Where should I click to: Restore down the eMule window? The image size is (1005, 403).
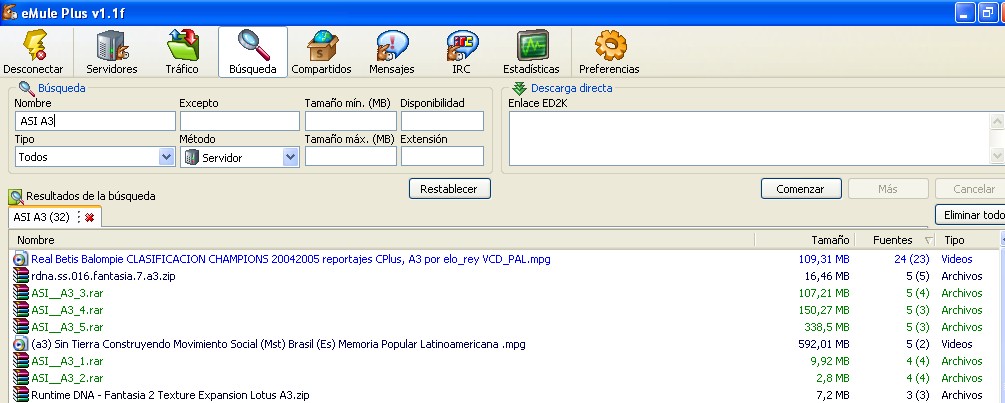click(987, 12)
